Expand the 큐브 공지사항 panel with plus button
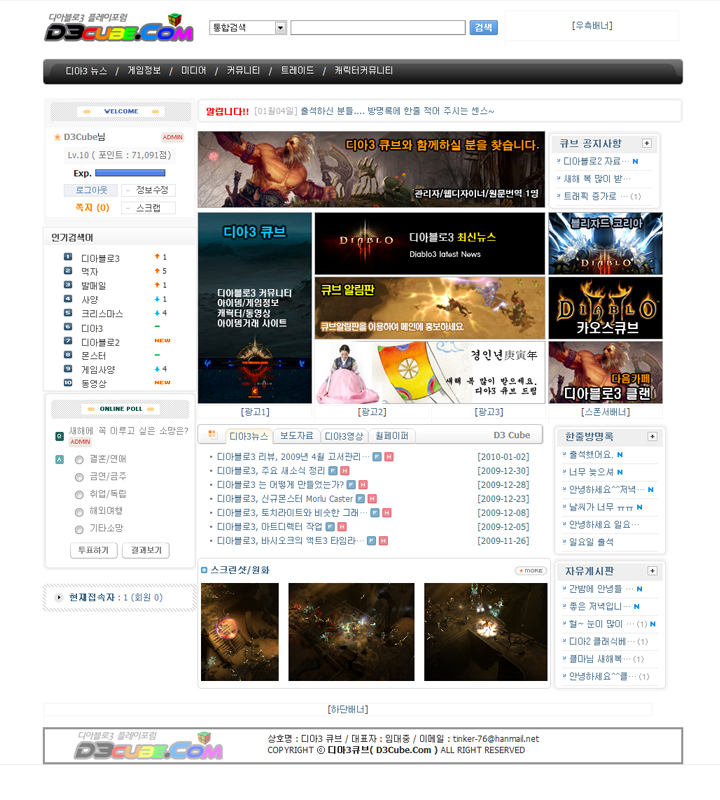The height and width of the screenshot is (800, 720). pos(647,143)
